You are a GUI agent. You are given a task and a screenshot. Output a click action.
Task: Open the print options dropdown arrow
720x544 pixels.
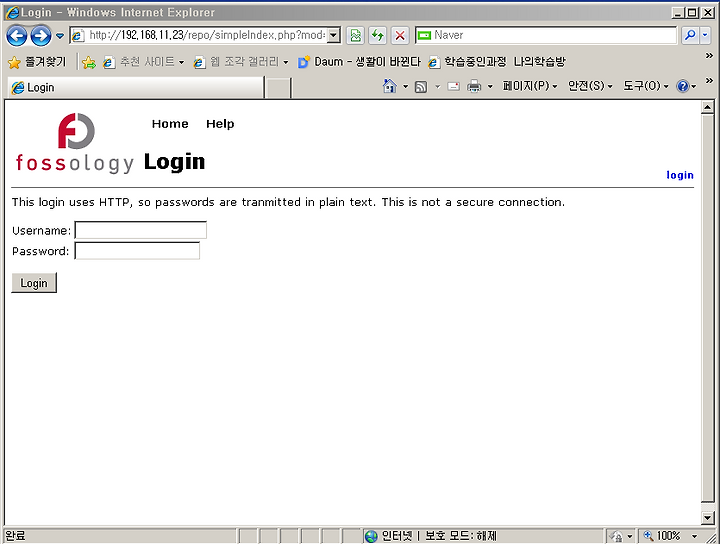490,86
